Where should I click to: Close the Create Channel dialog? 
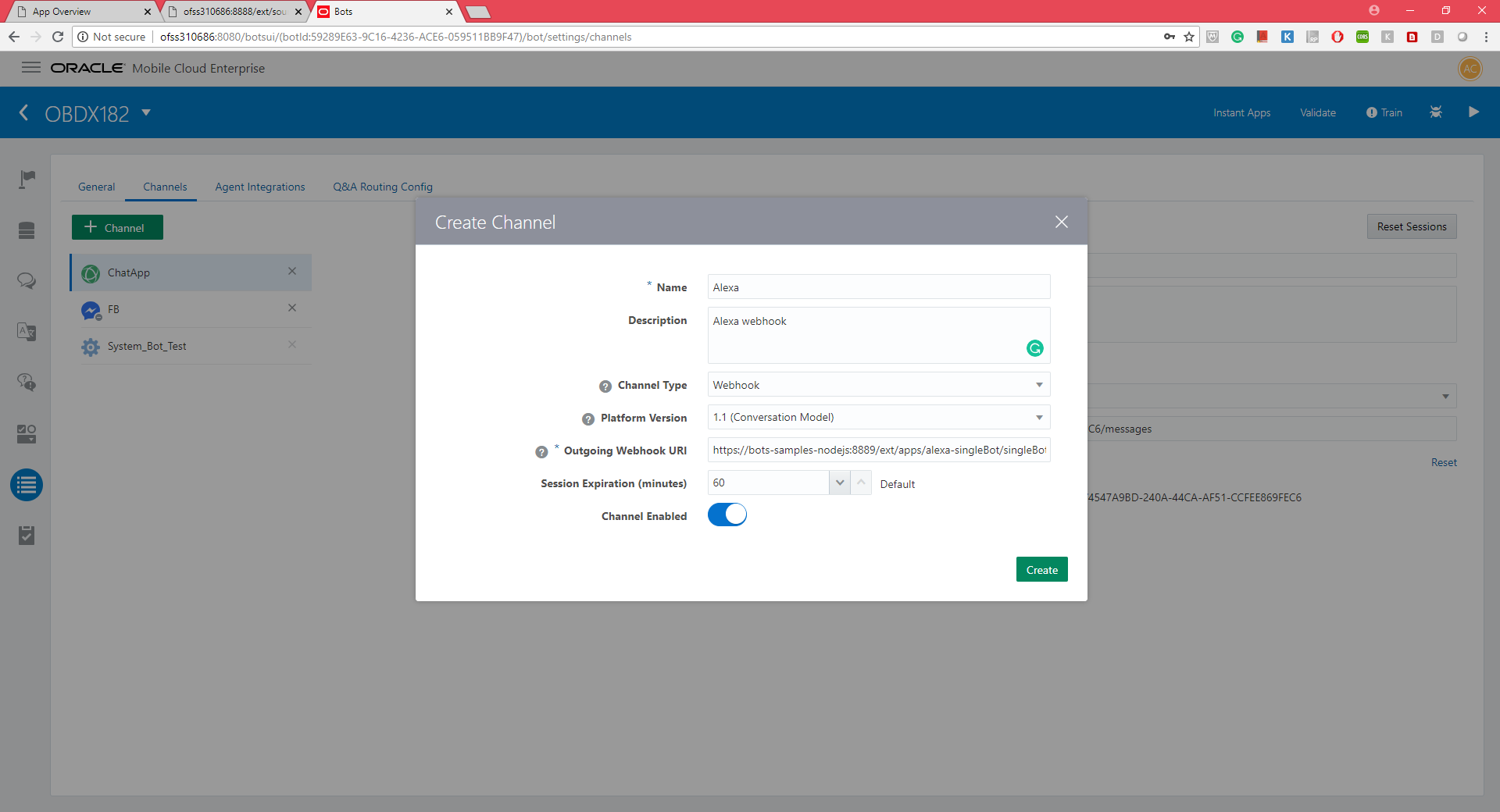pos(1062,223)
